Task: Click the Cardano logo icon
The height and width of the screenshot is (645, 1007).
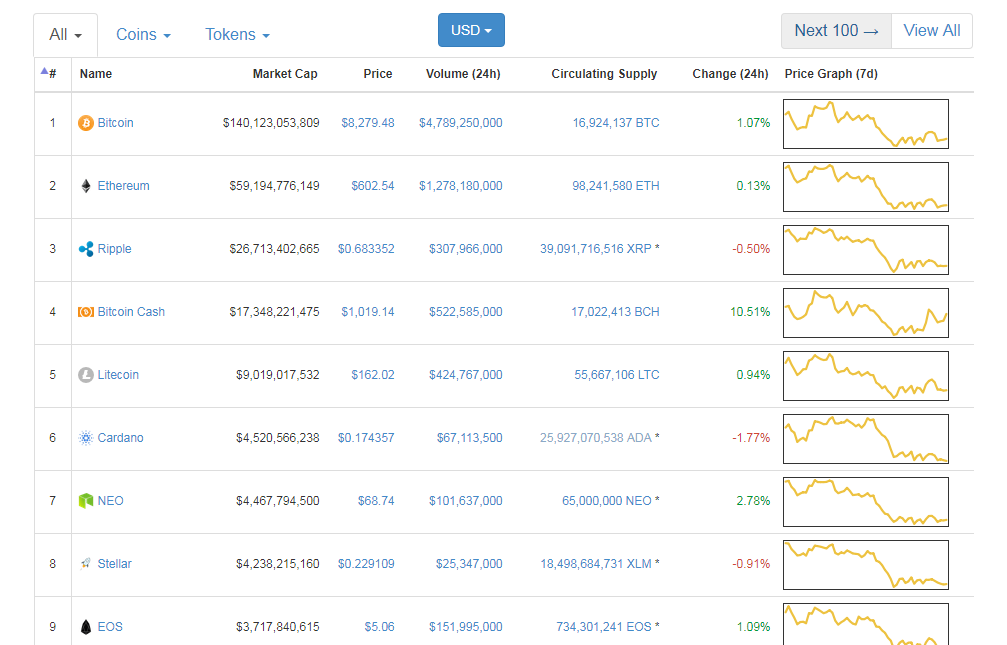Action: 85,437
